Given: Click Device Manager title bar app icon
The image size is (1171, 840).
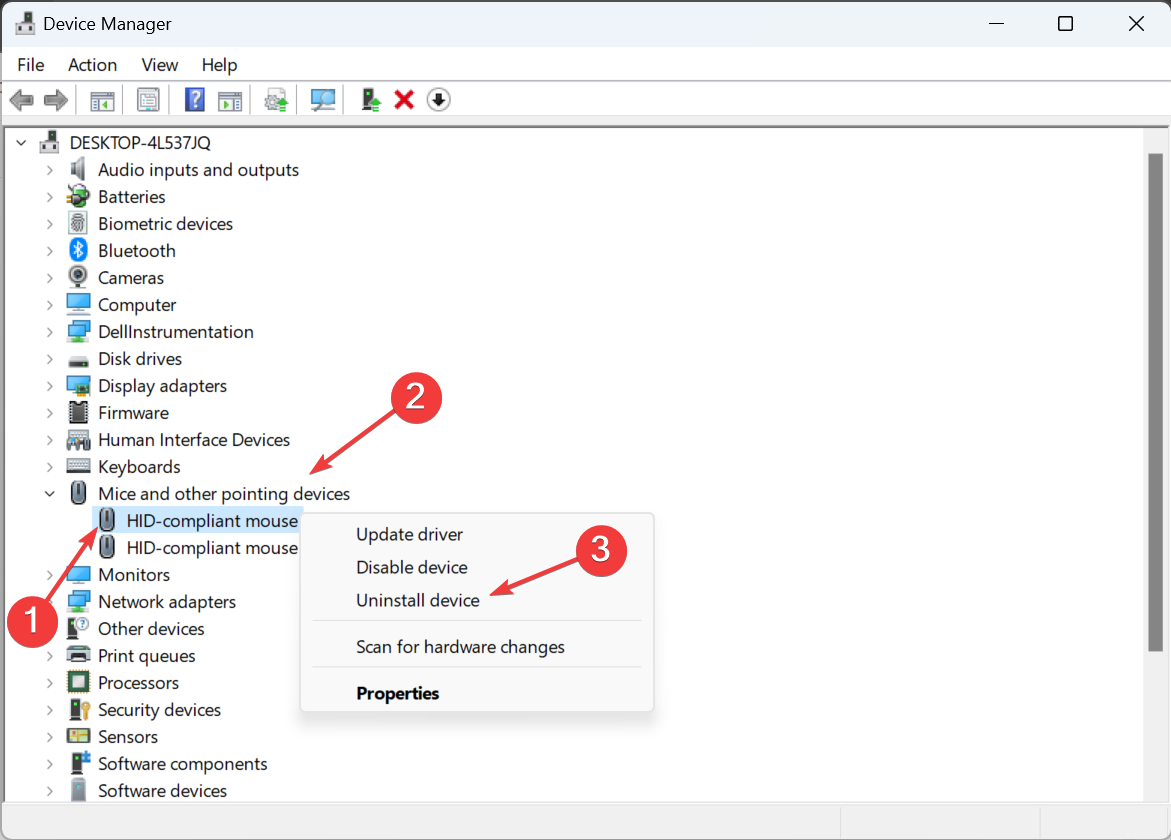Looking at the screenshot, I should pyautogui.click(x=25, y=24).
